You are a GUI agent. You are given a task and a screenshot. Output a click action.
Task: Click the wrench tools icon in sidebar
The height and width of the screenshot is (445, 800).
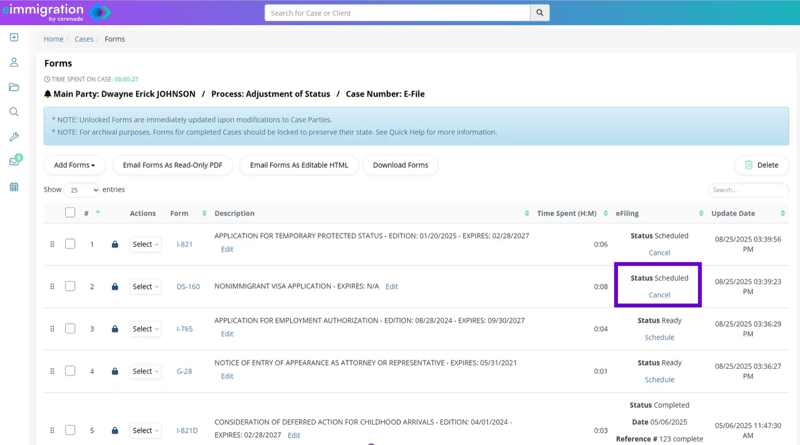(14, 137)
